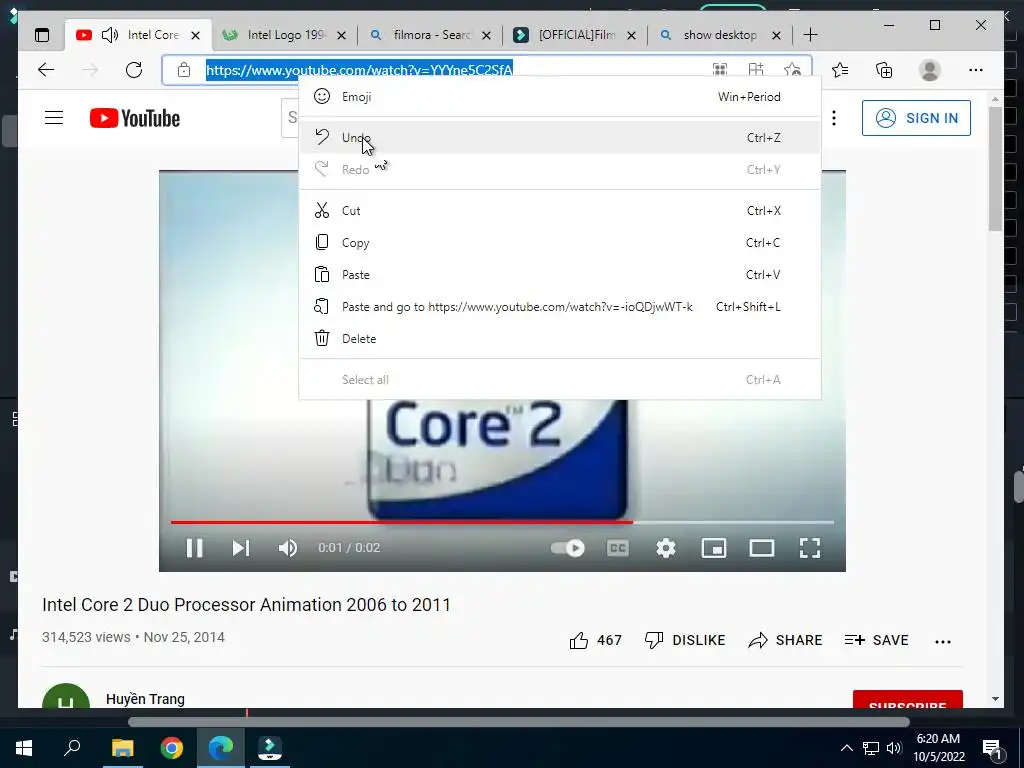Viewport: 1024px width, 768px height.
Task: Go back to the previous page
Action: pos(46,70)
